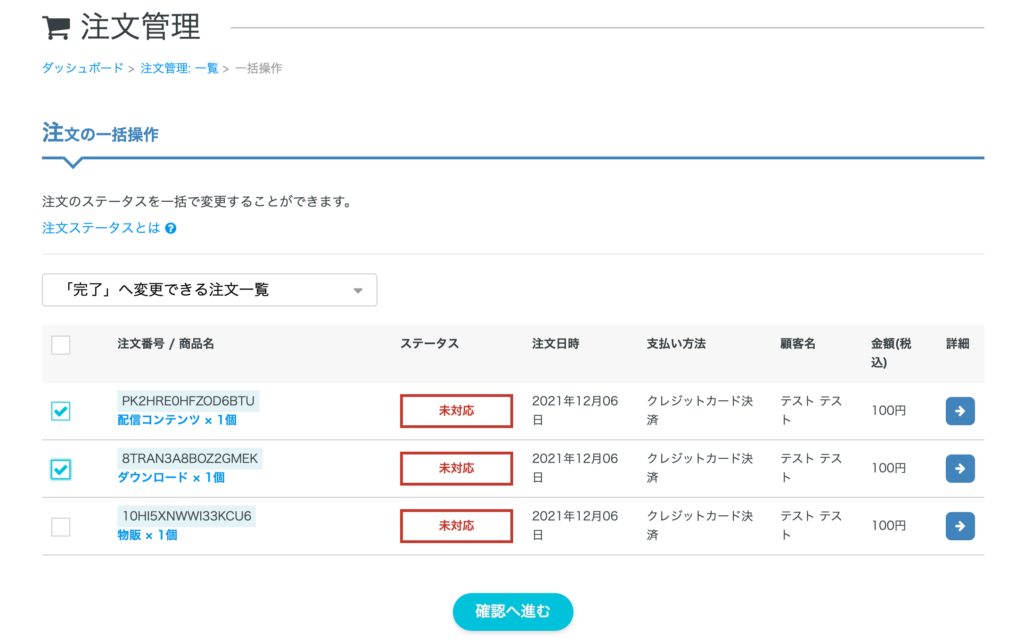Viewport: 1024px width, 644px height.
Task: Open details arrow for order 8TRAN3A8BOZ2GMEK
Action: [960, 468]
